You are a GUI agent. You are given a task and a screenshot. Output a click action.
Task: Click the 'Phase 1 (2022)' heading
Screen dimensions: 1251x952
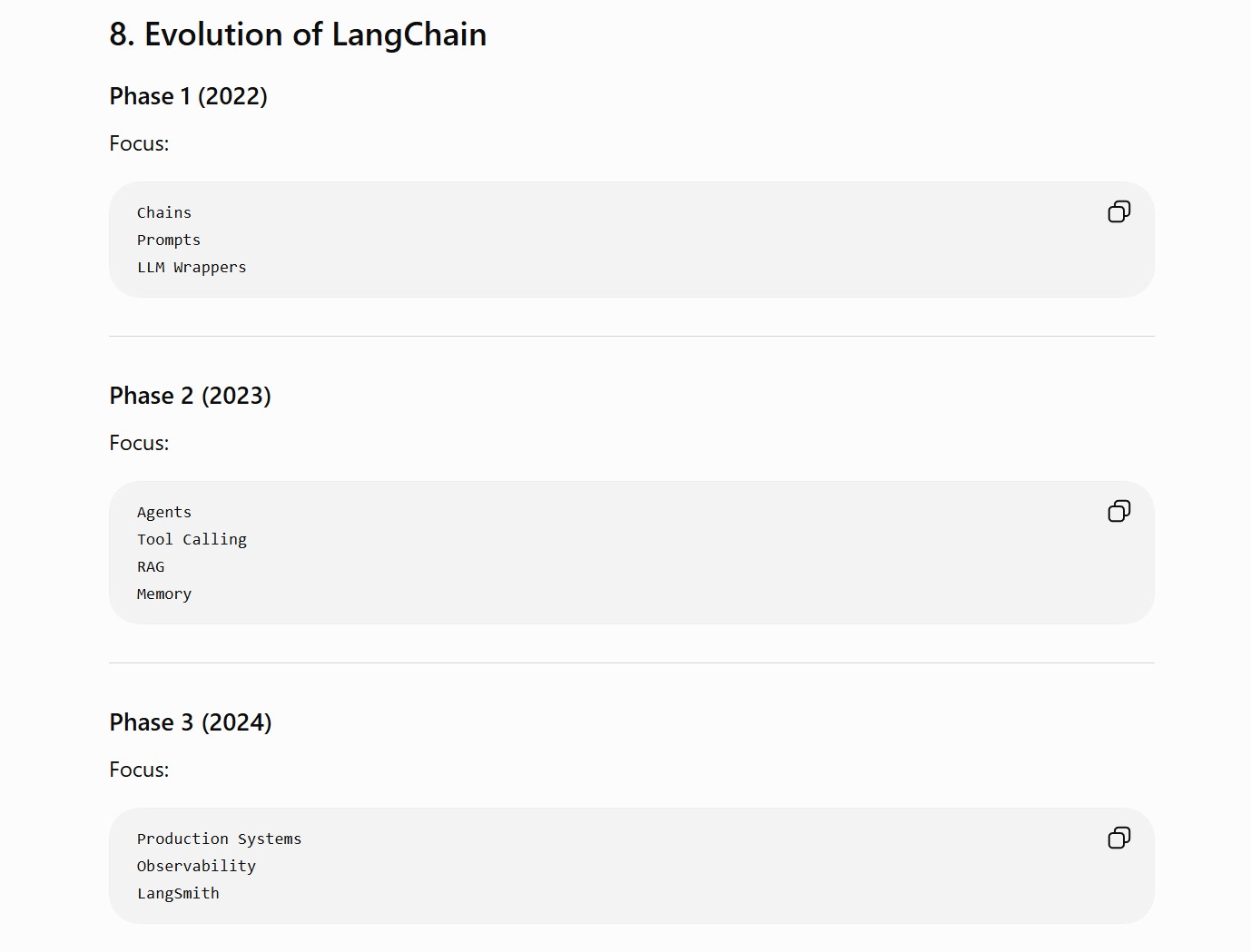click(x=188, y=96)
